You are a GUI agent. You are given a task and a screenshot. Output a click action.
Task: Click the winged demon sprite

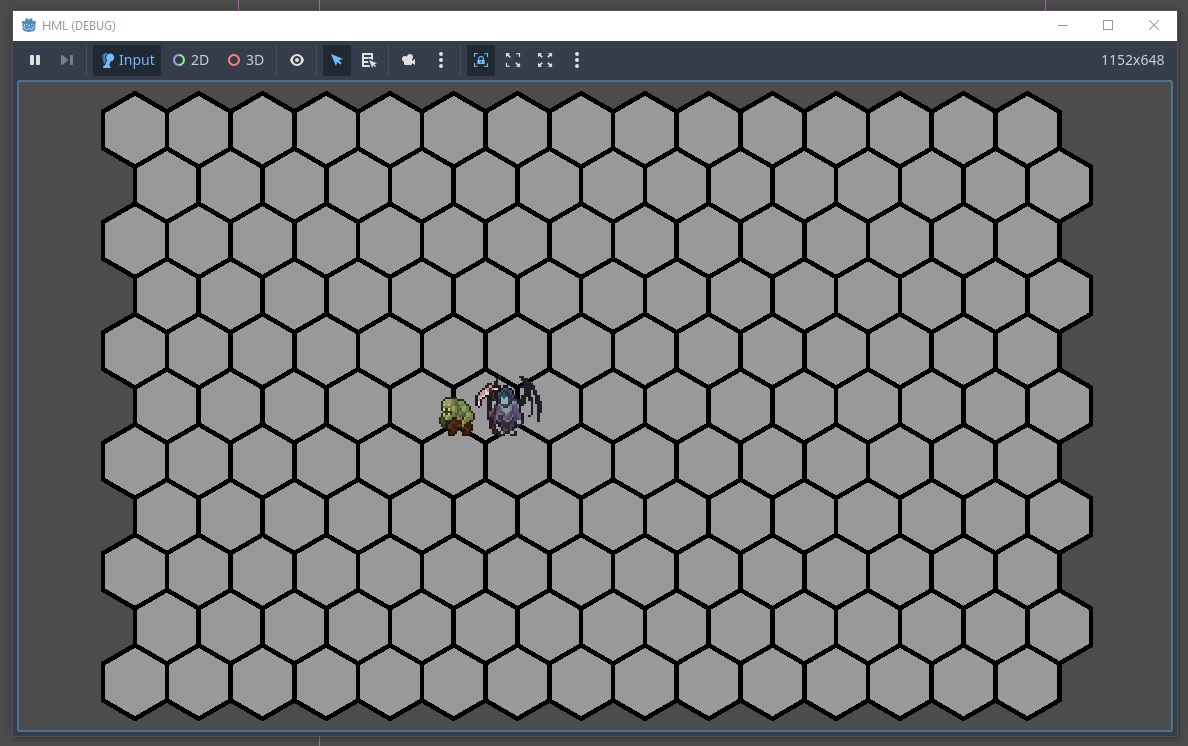[x=508, y=406]
